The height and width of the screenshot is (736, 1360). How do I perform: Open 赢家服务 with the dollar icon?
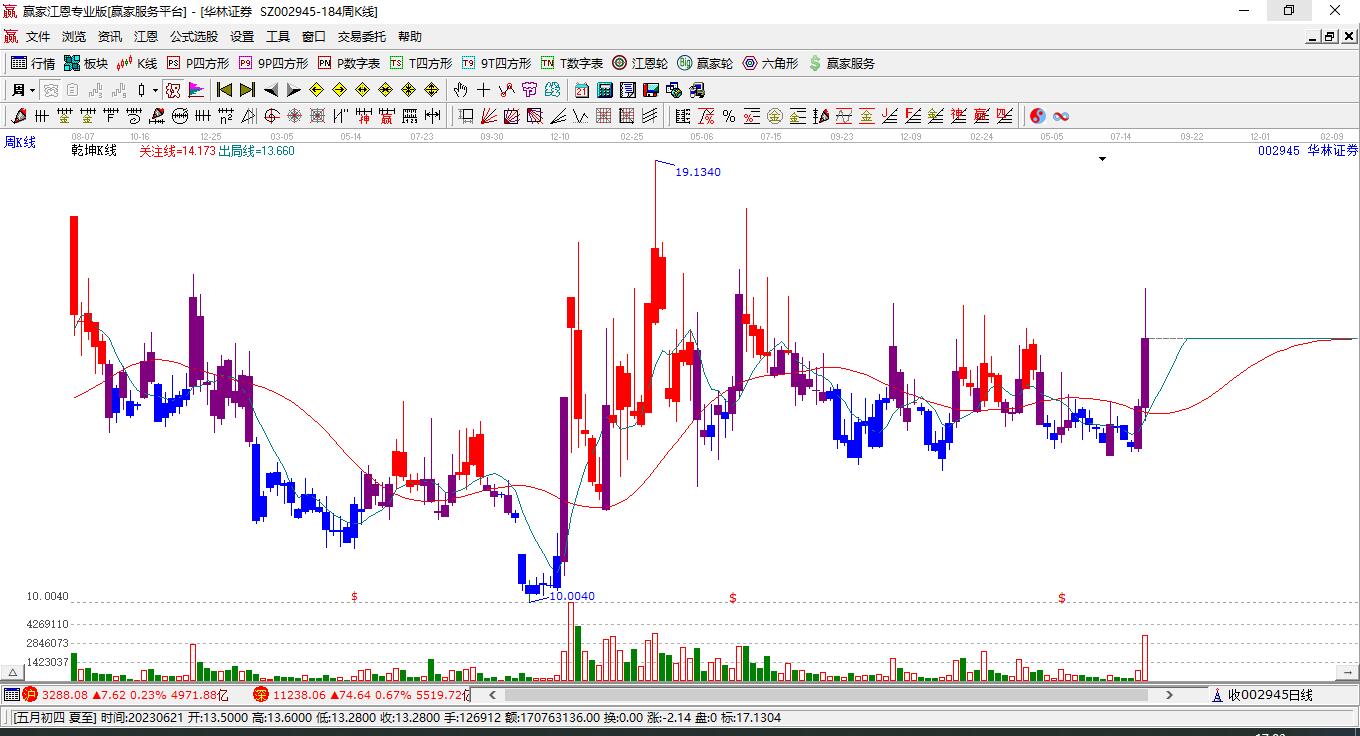tap(841, 63)
